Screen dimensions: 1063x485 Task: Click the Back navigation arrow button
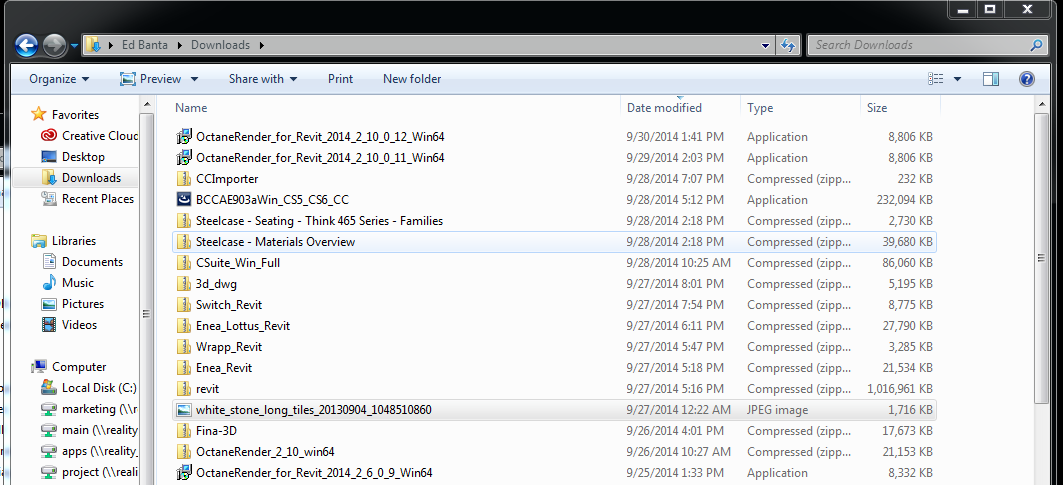(x=26, y=45)
